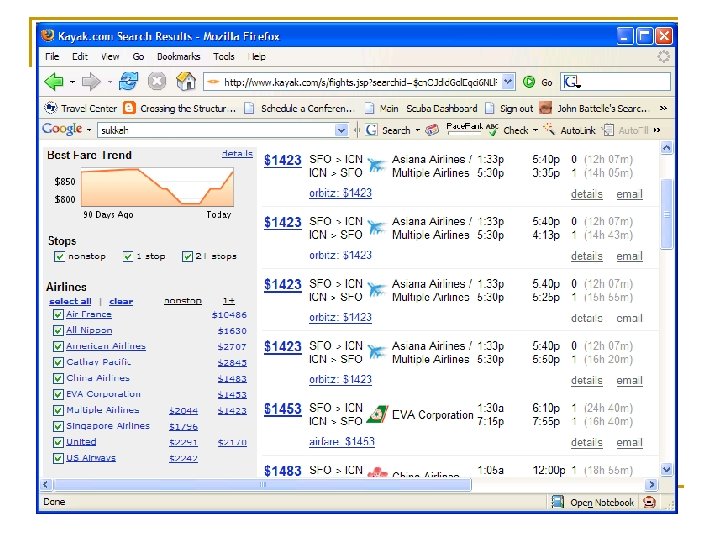This screenshot has width=720, height=540.
Task: Click the Best Fare Trend chart
Action: pos(157,186)
